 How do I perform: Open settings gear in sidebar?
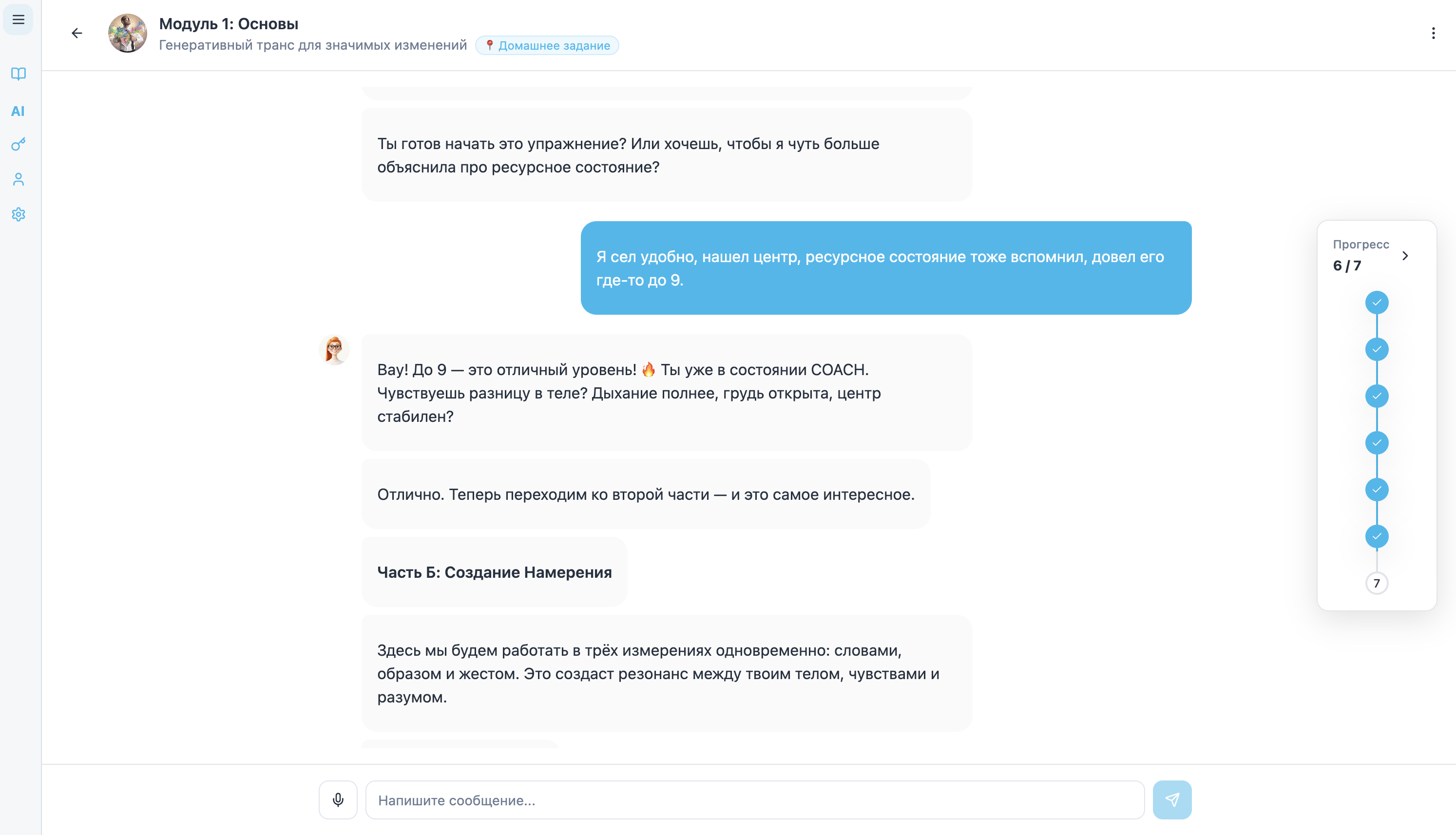tap(19, 214)
